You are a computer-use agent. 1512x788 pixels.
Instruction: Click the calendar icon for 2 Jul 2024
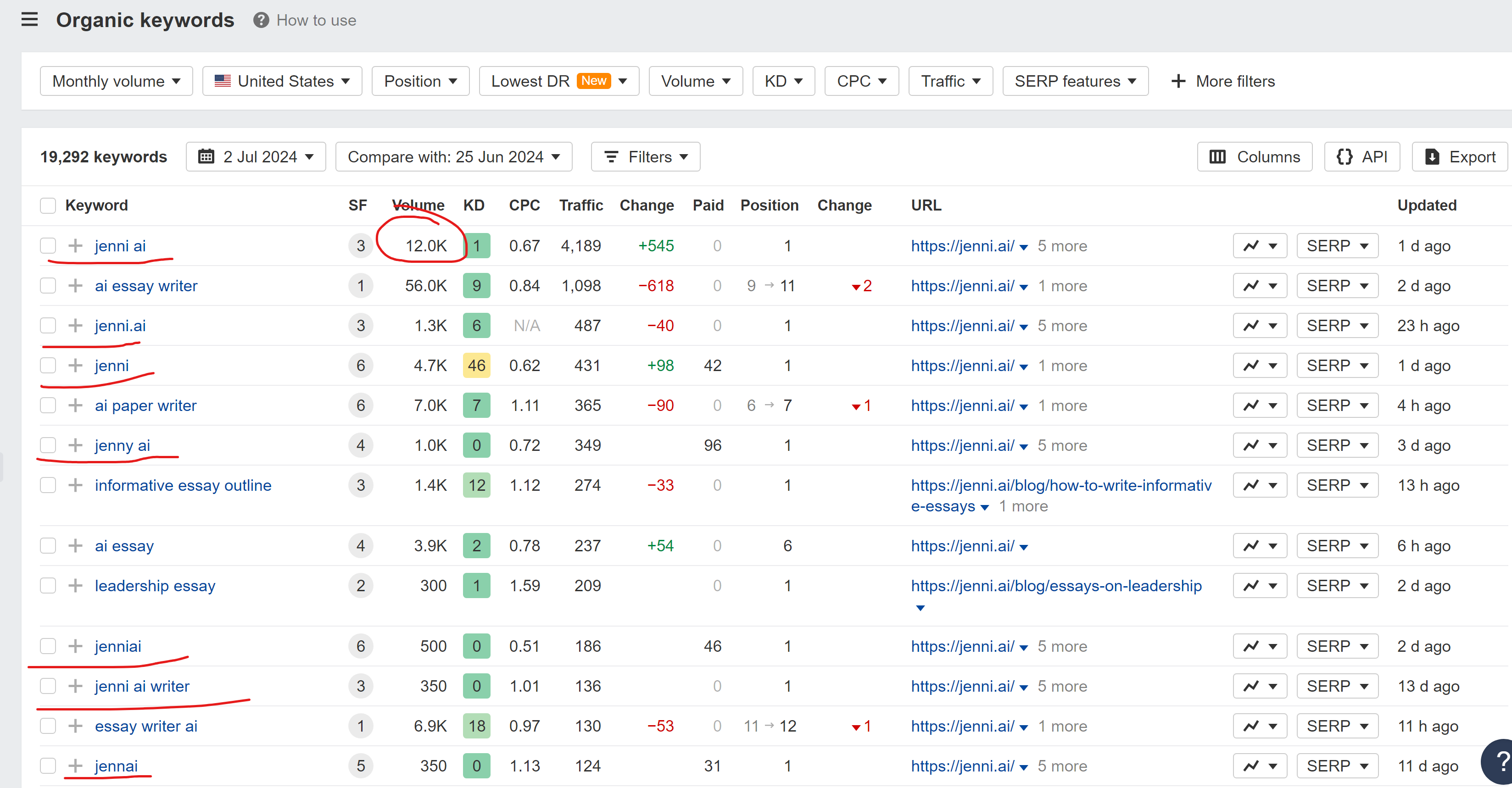click(x=206, y=157)
